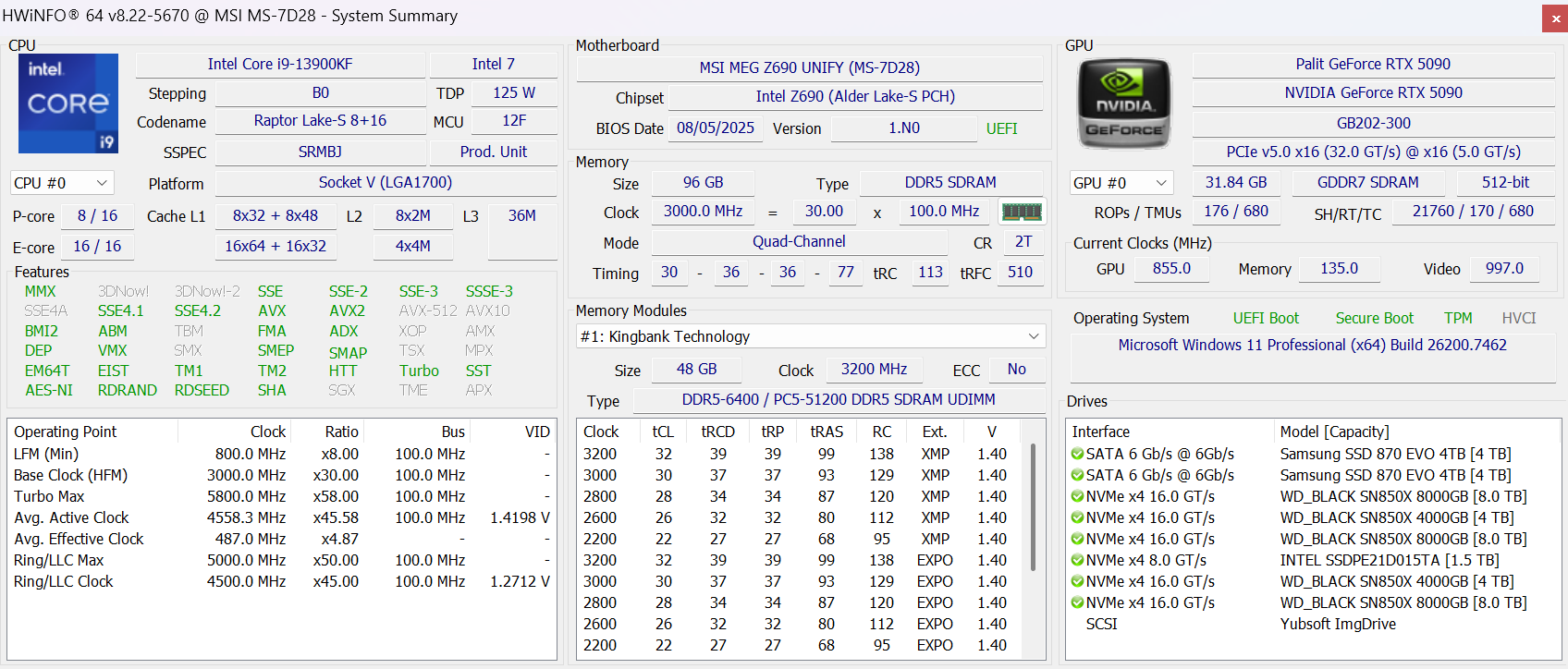Click the NVIDIA GeForce logo
The width and height of the screenshot is (1568, 669).
point(1124,103)
